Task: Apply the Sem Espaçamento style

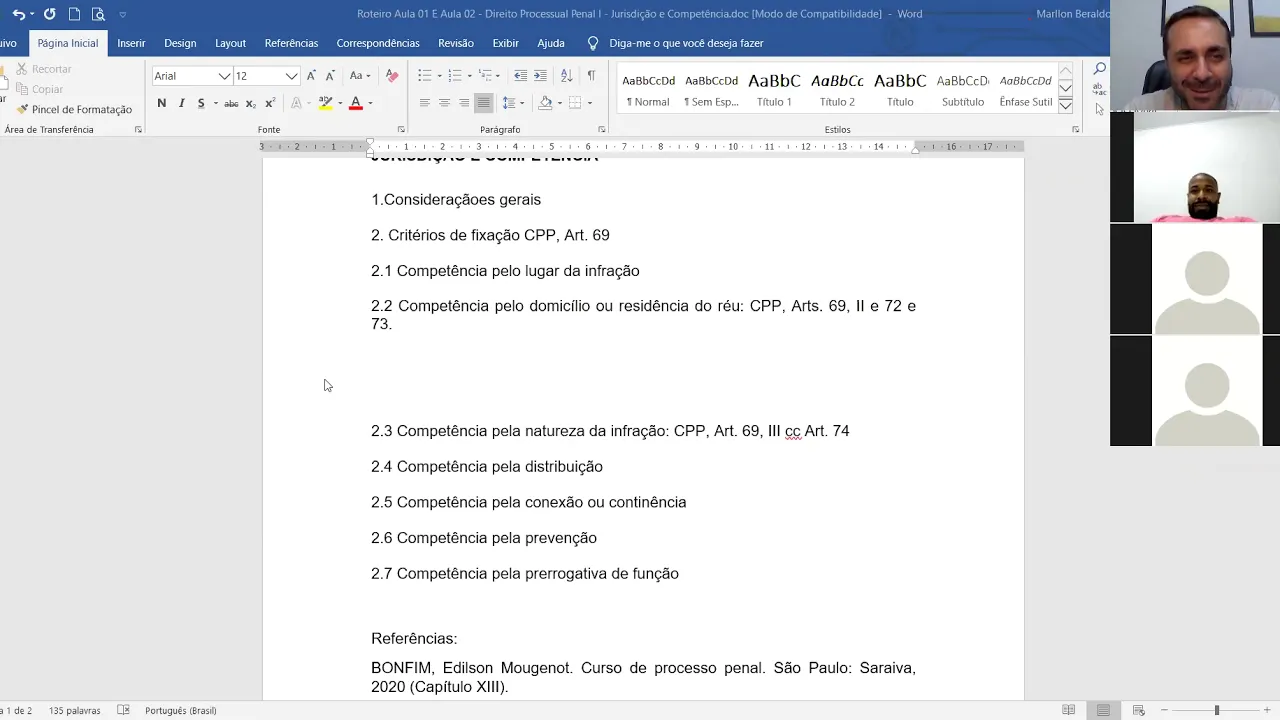Action: pos(711,89)
